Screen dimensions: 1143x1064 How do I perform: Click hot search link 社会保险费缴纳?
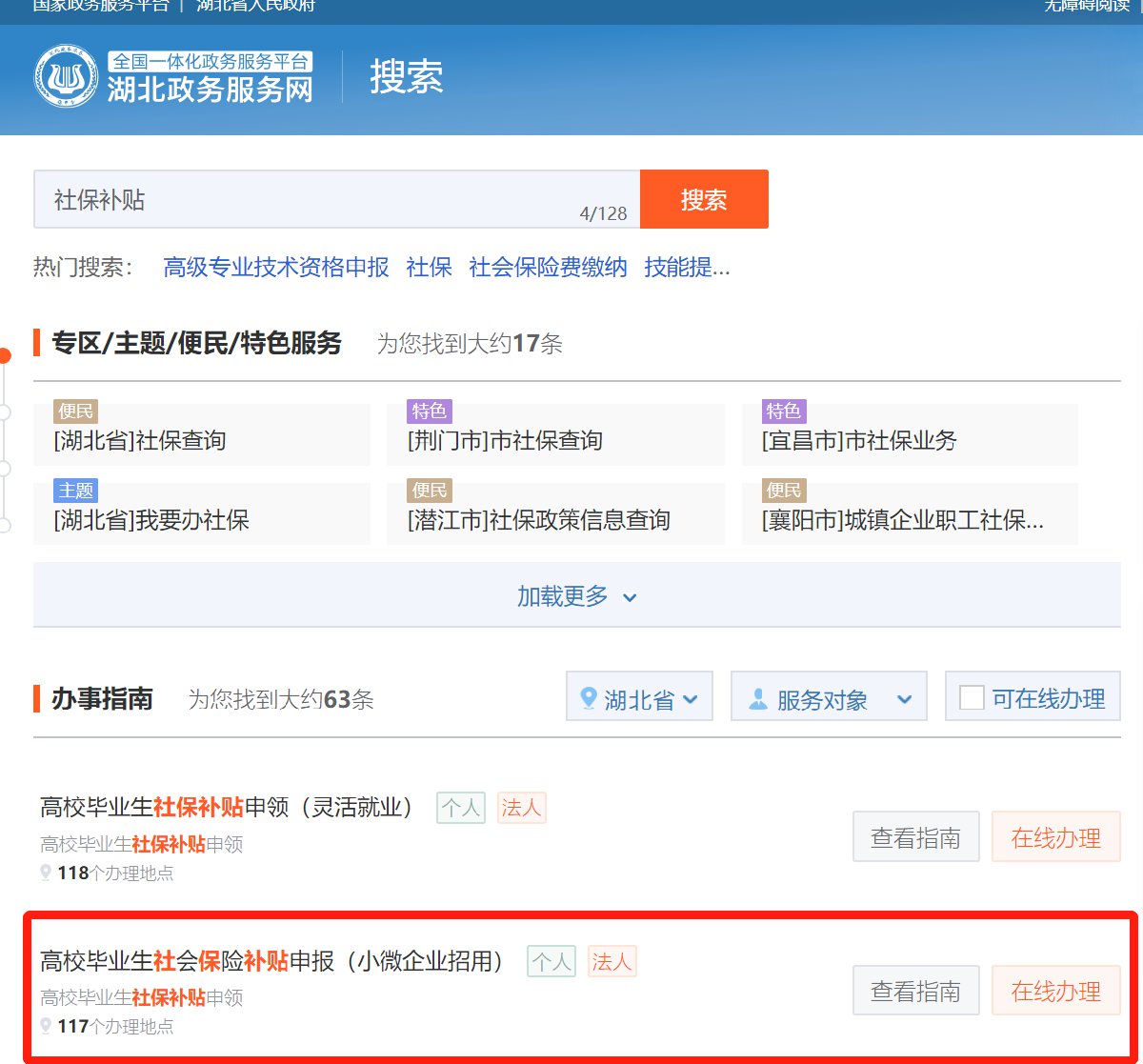coord(548,268)
